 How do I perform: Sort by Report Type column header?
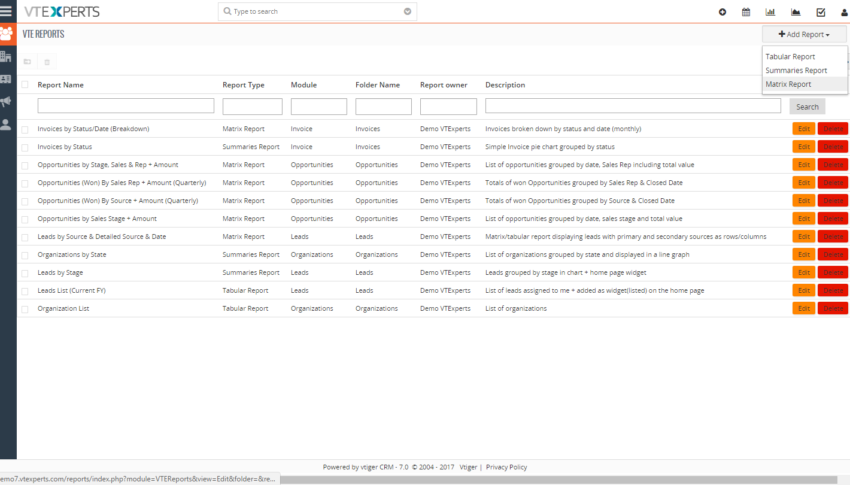point(243,85)
